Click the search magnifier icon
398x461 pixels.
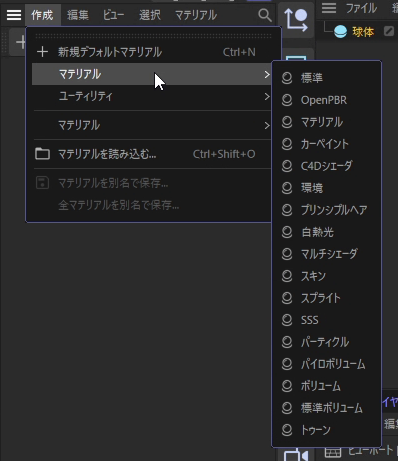coord(265,15)
